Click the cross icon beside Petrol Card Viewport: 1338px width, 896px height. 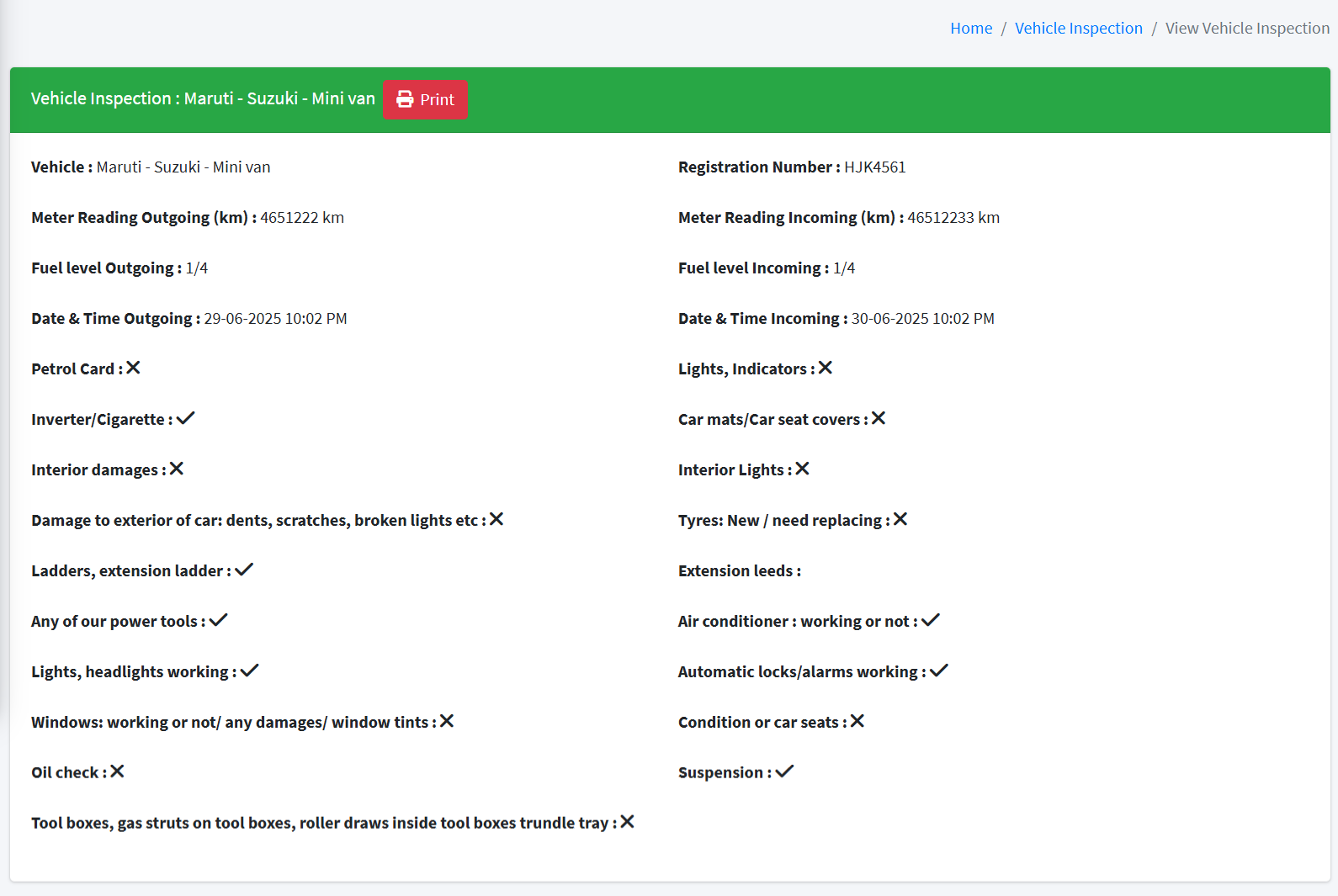click(133, 368)
